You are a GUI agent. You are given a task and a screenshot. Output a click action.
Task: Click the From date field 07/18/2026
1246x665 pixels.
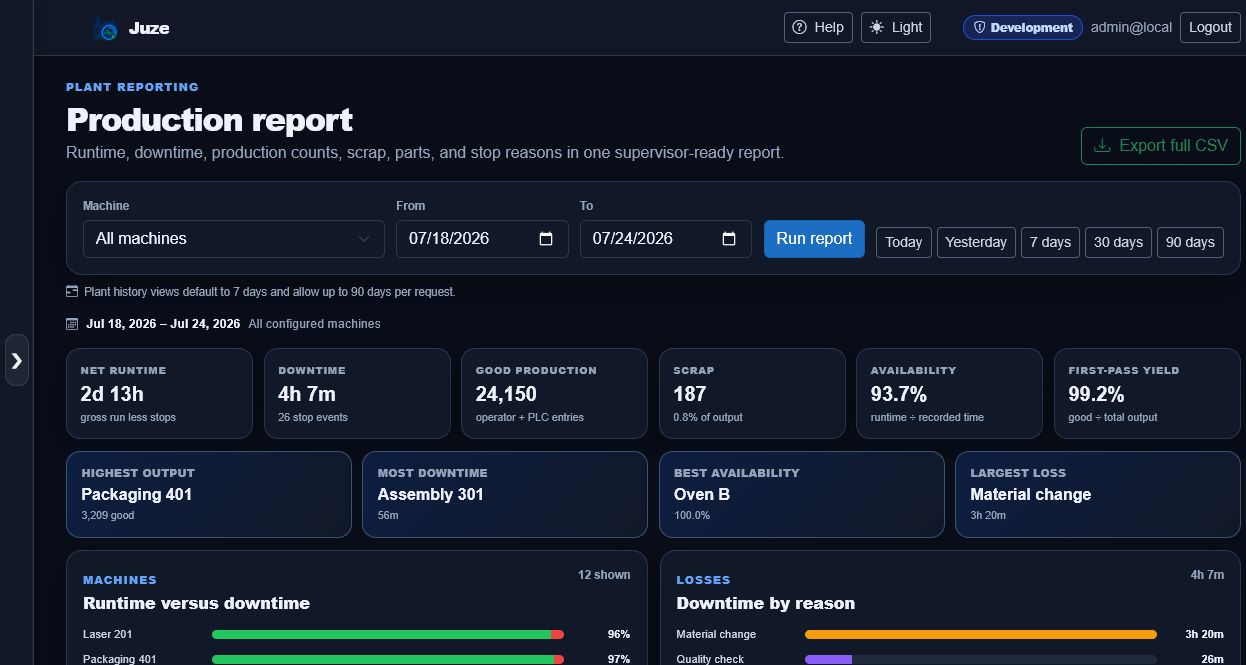tap(482, 239)
